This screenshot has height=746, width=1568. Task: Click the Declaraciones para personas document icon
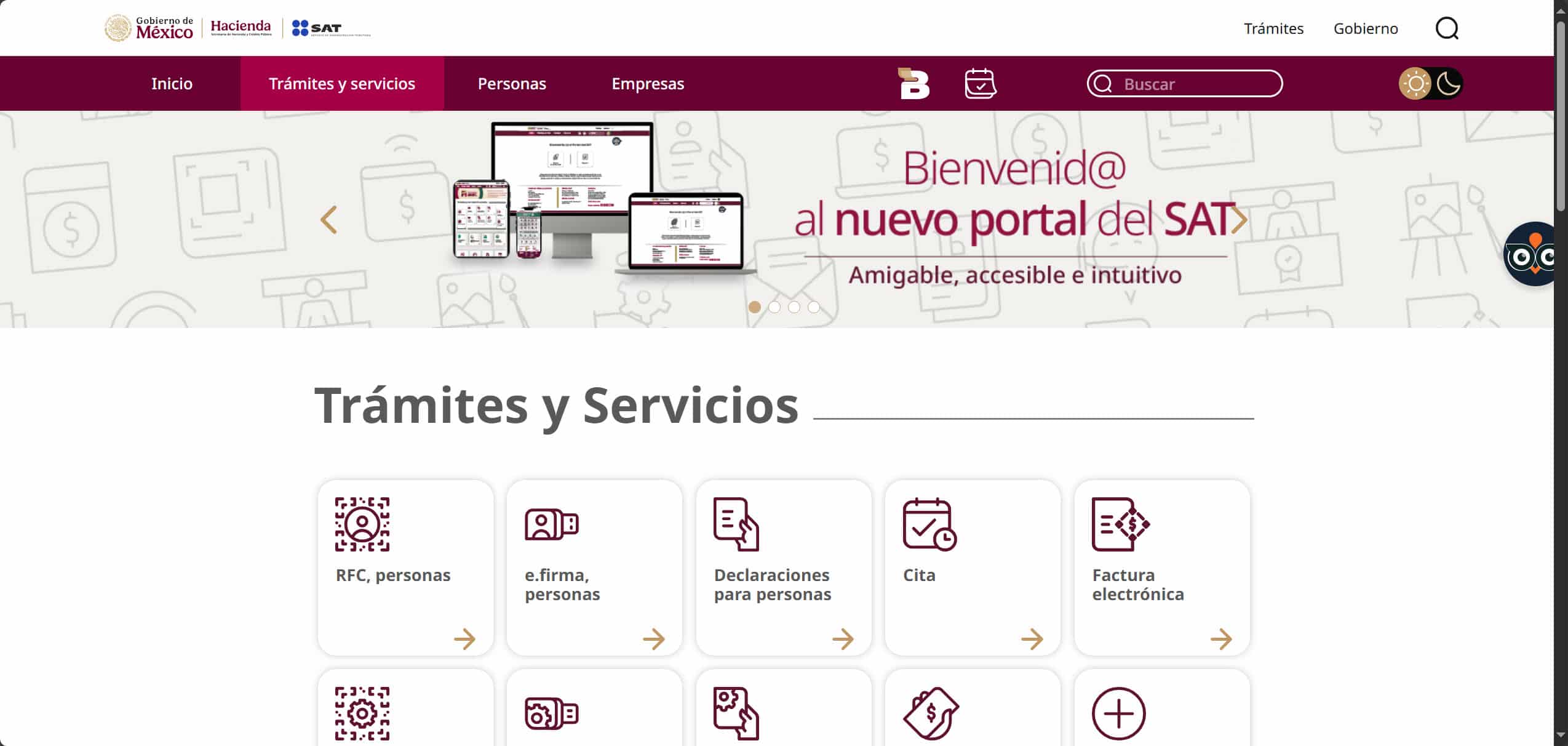coord(736,524)
